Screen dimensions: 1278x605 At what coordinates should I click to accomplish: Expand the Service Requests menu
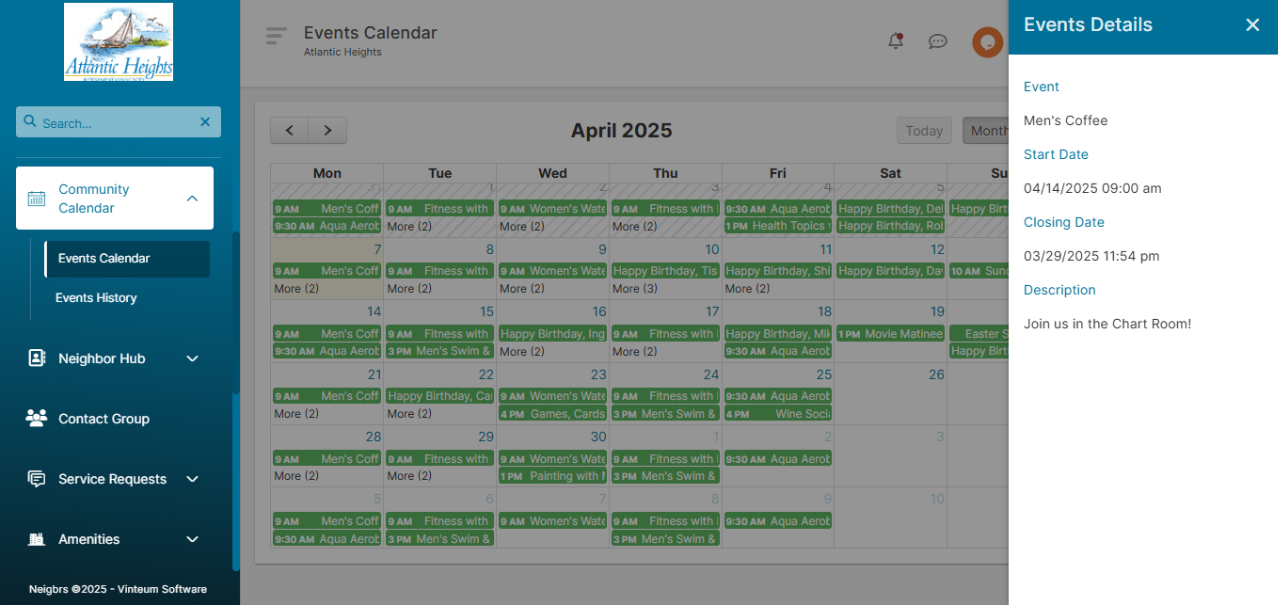(193, 479)
